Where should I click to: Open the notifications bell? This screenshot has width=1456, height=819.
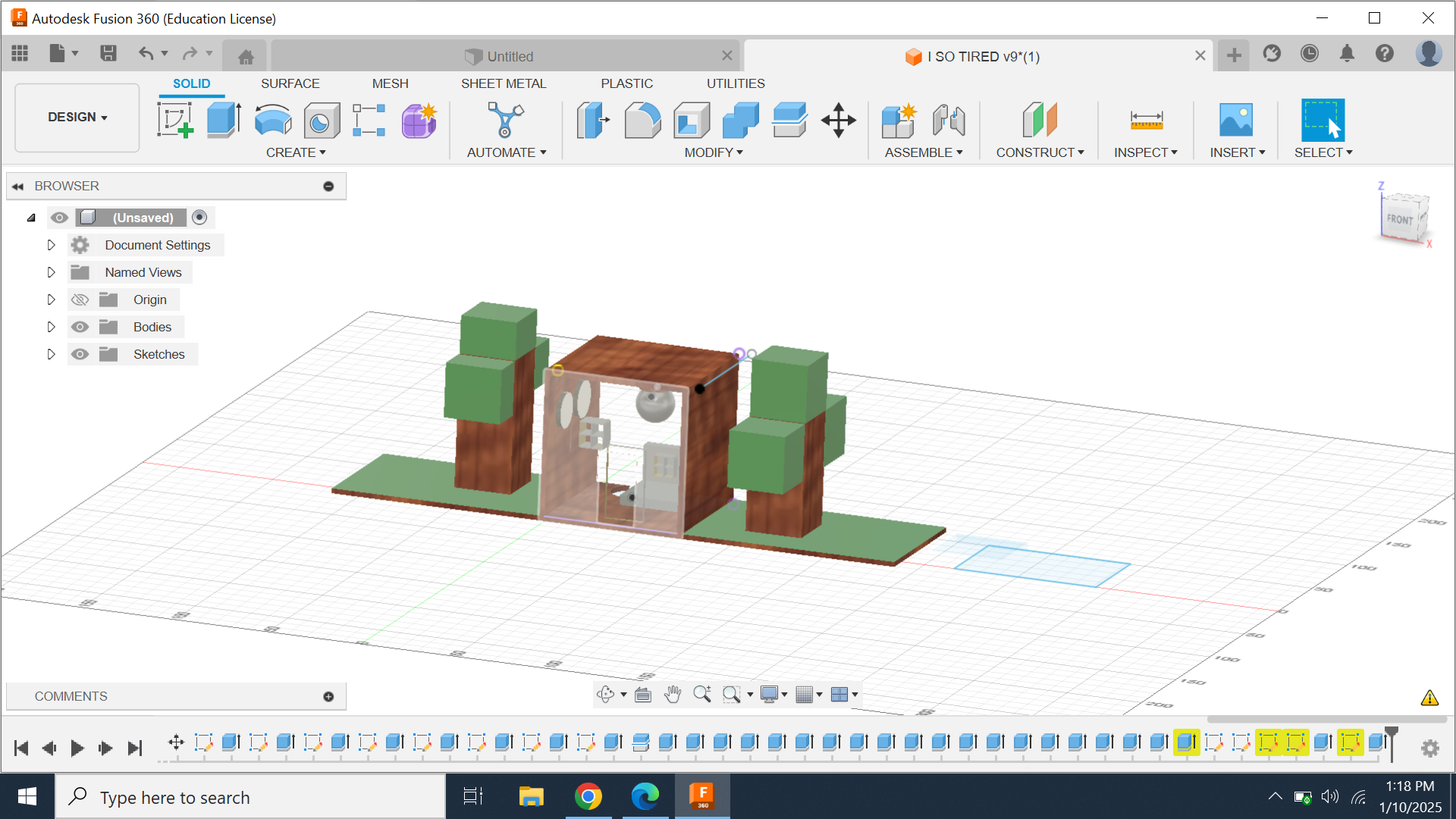pyautogui.click(x=1347, y=54)
